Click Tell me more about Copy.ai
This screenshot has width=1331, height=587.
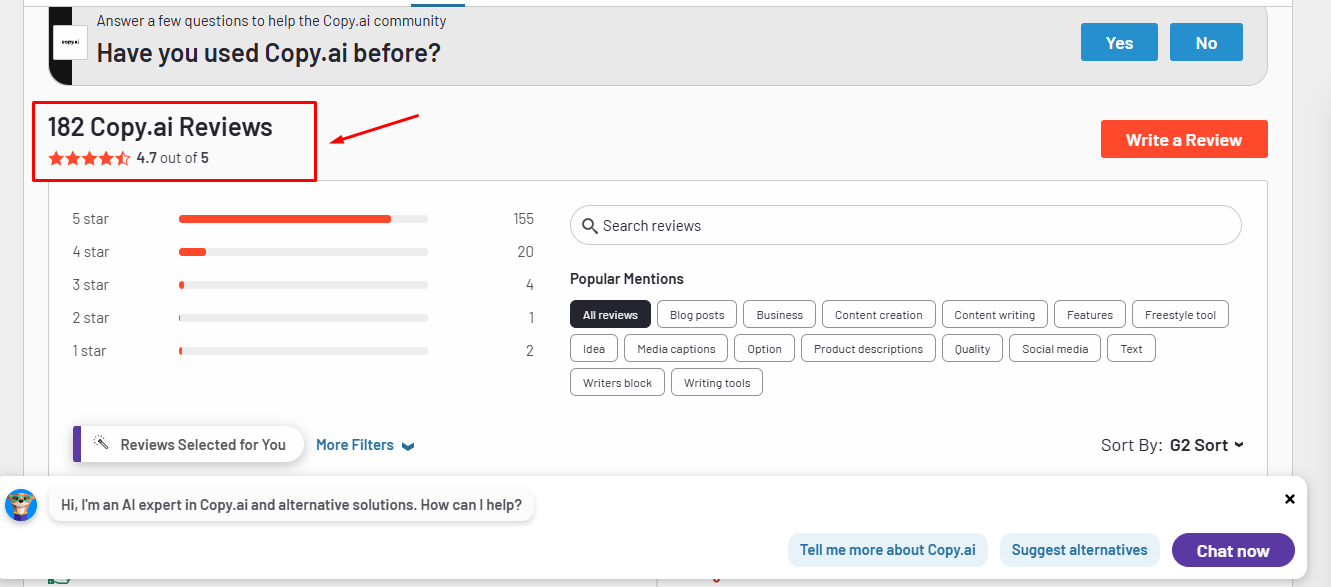[x=888, y=550]
